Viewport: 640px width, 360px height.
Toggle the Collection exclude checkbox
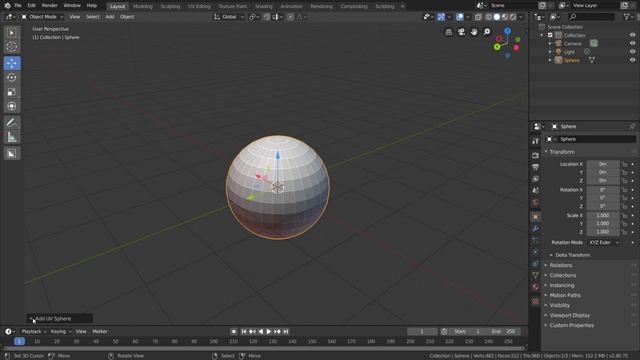click(x=550, y=35)
